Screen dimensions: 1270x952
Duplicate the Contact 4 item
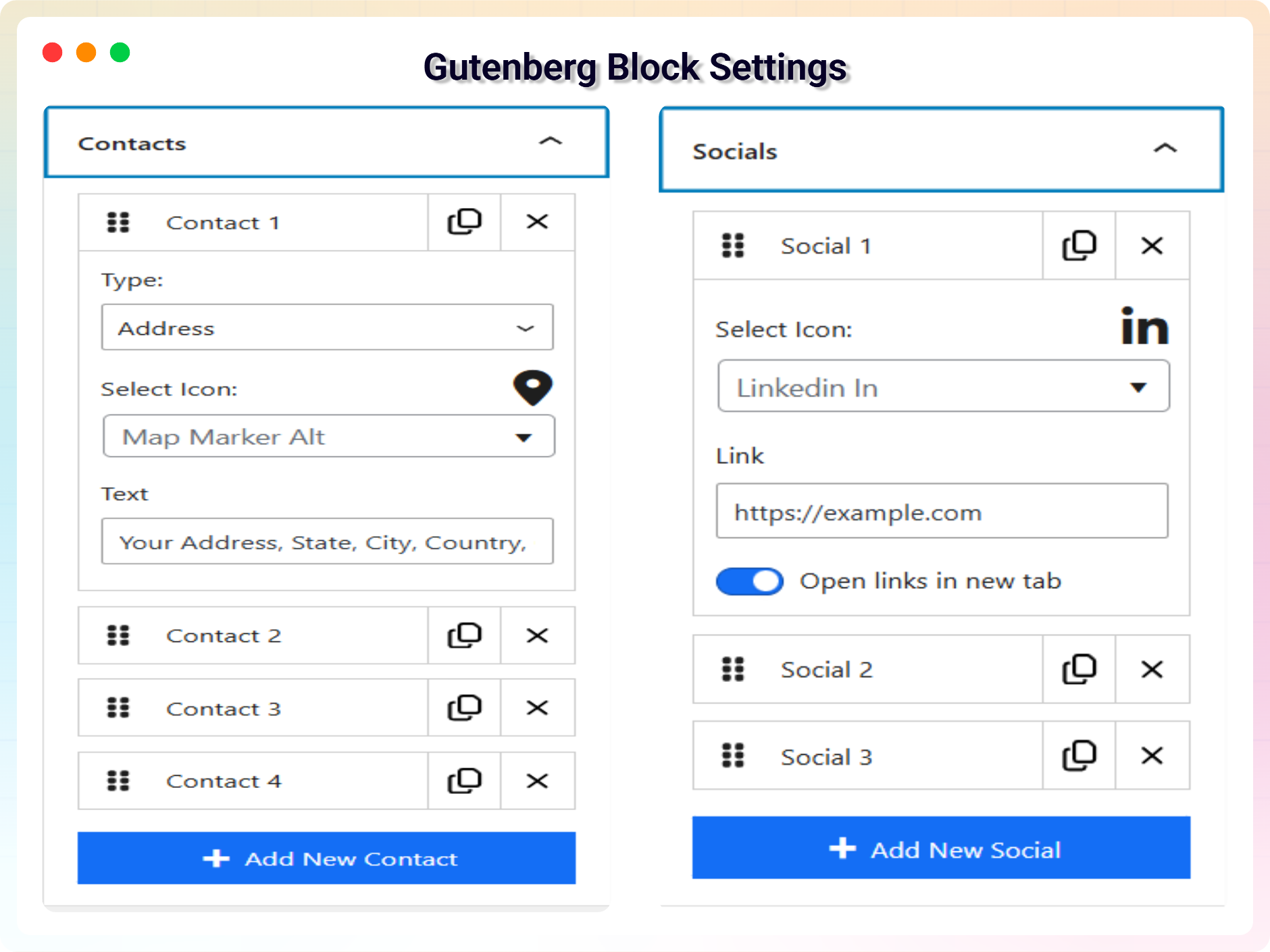[x=464, y=781]
